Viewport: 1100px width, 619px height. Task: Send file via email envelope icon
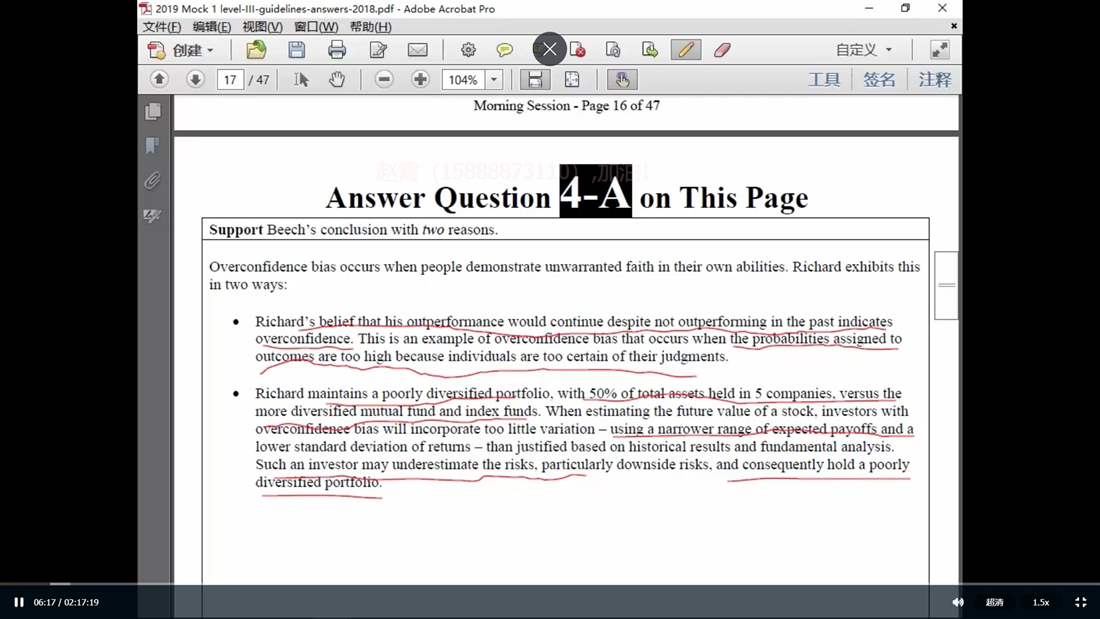[417, 50]
